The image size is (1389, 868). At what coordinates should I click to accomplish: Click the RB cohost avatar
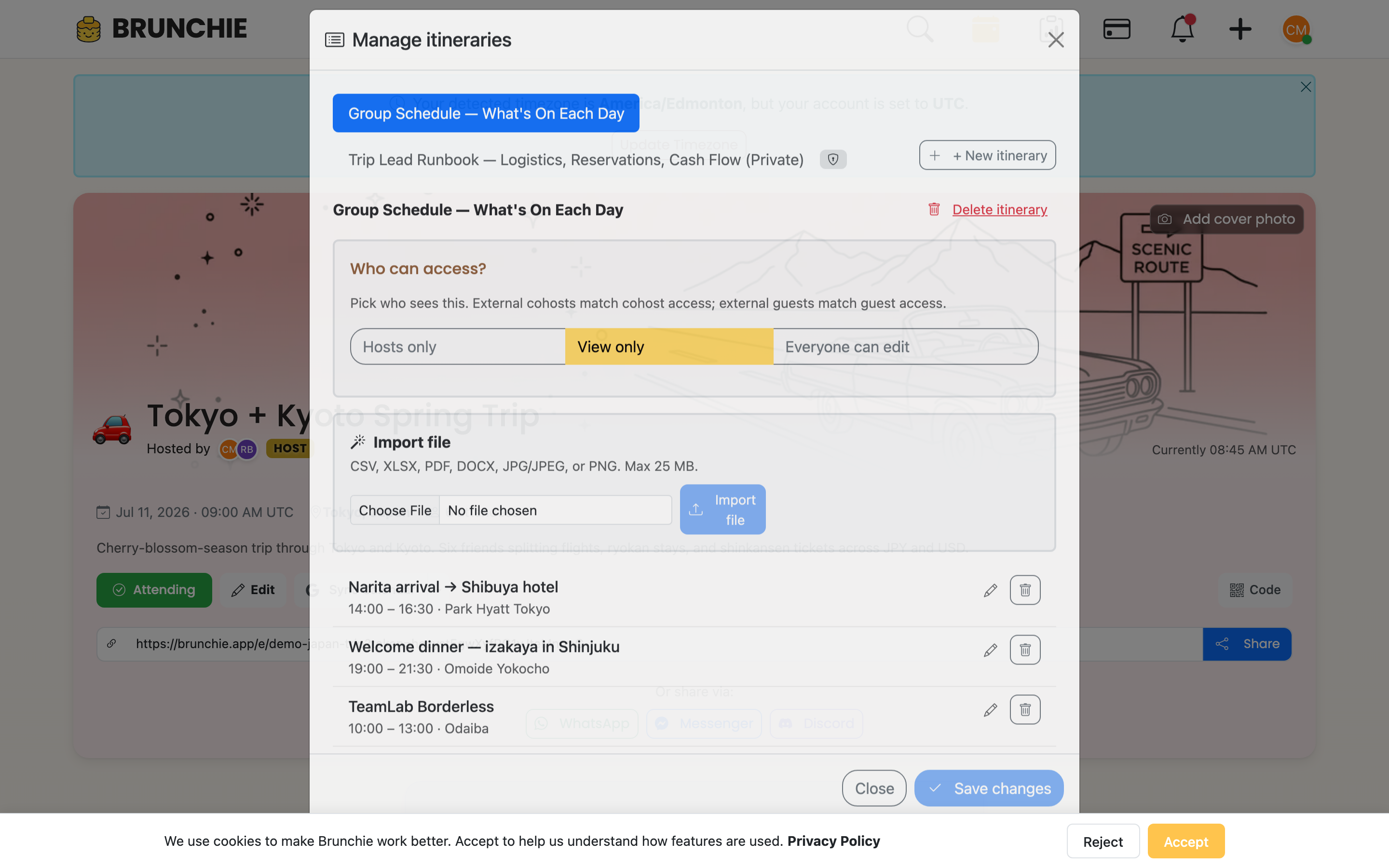tap(247, 449)
